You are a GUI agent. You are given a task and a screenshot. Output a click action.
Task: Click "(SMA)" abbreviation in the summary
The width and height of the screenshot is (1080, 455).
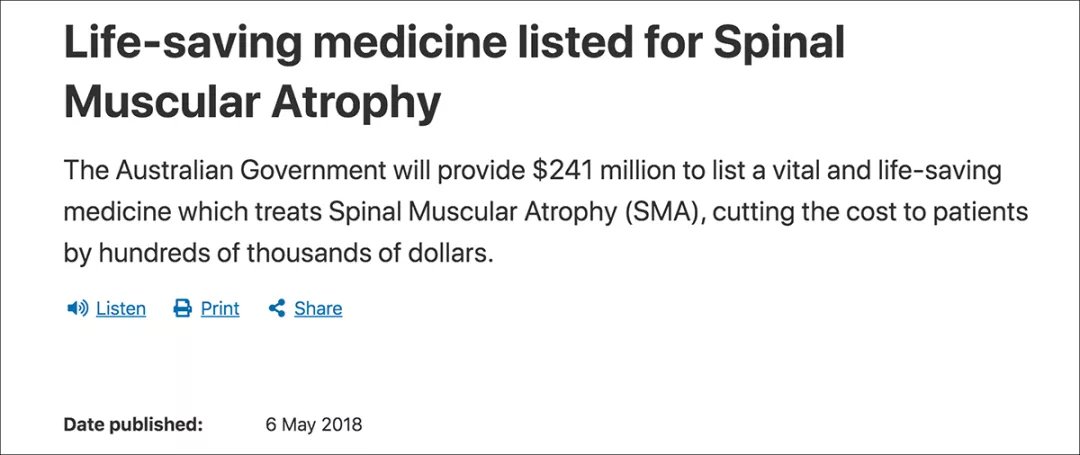coord(663,212)
